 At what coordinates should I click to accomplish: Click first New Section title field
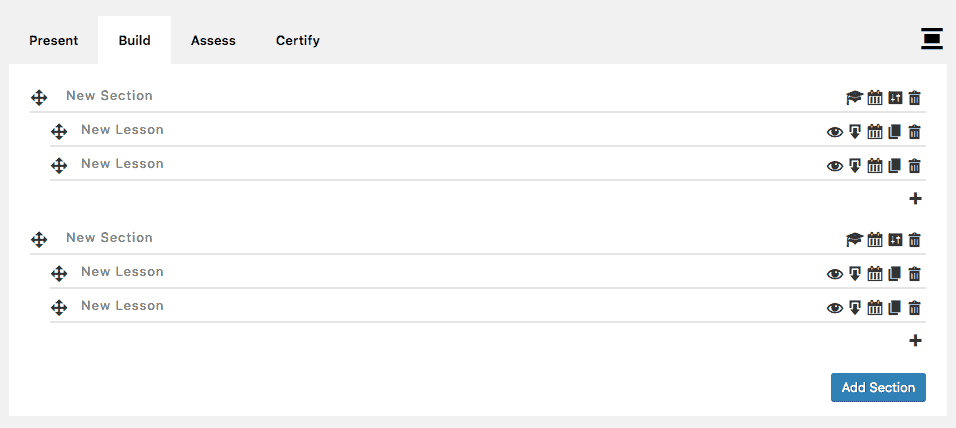451,96
